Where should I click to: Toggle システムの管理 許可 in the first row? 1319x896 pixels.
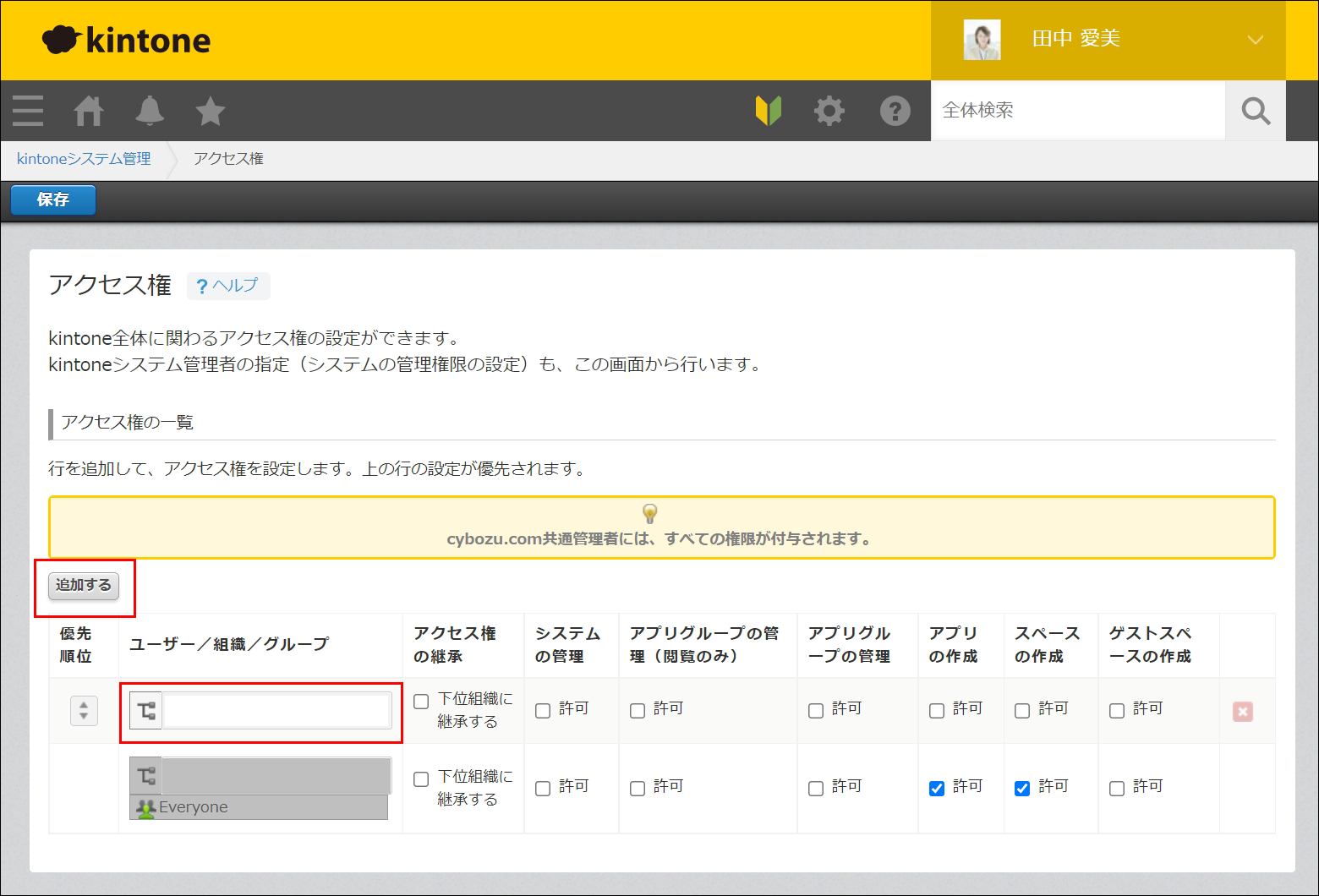(x=543, y=711)
